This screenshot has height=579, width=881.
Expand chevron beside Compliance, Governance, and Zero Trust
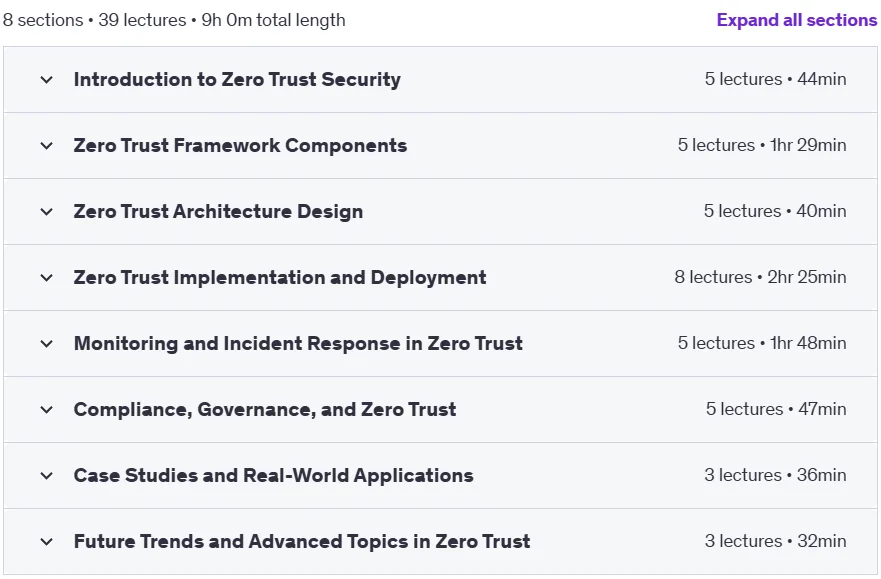(47, 409)
